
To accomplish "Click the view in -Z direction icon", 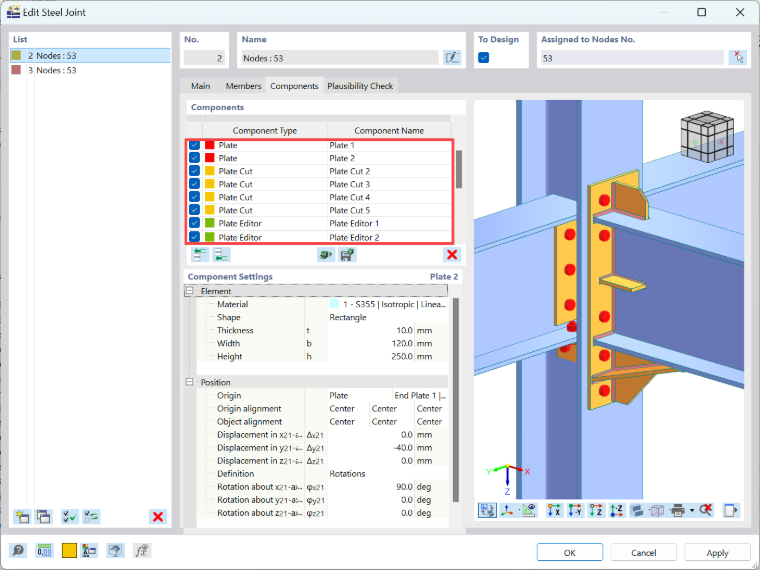I will coord(617,510).
